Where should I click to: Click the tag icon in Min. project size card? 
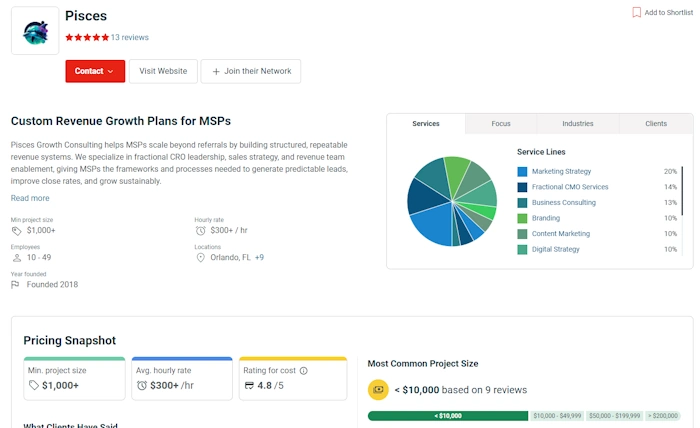34,385
